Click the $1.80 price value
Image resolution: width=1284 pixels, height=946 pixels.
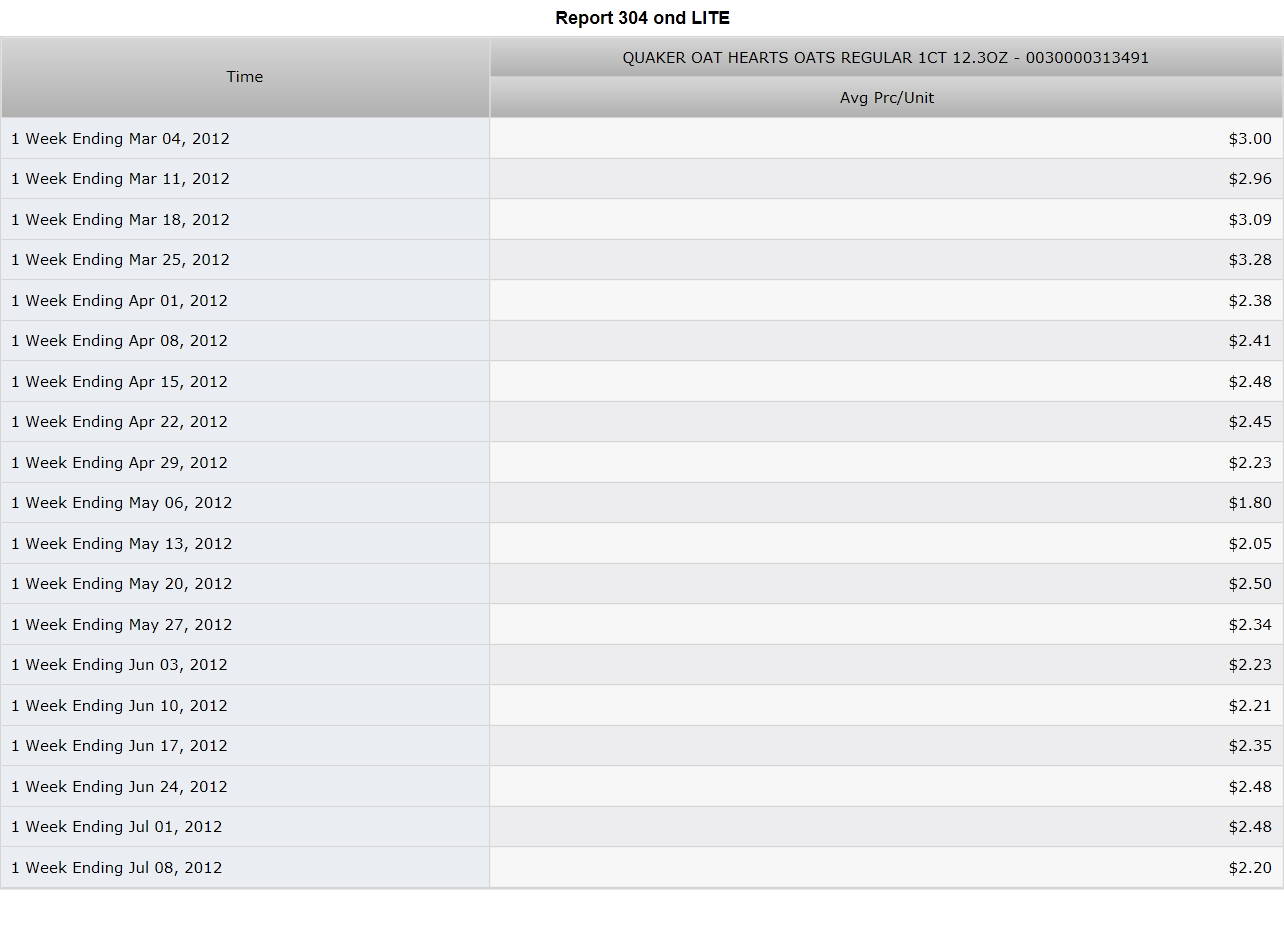(x=1250, y=503)
